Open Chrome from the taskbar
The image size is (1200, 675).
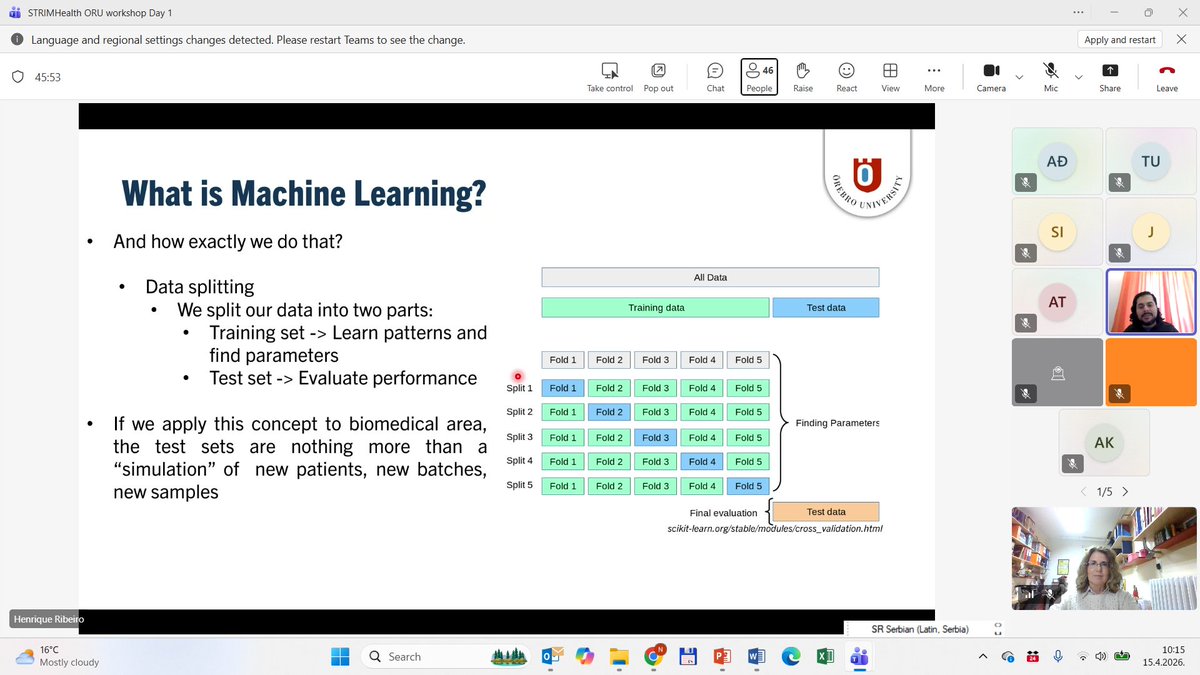coord(654,656)
